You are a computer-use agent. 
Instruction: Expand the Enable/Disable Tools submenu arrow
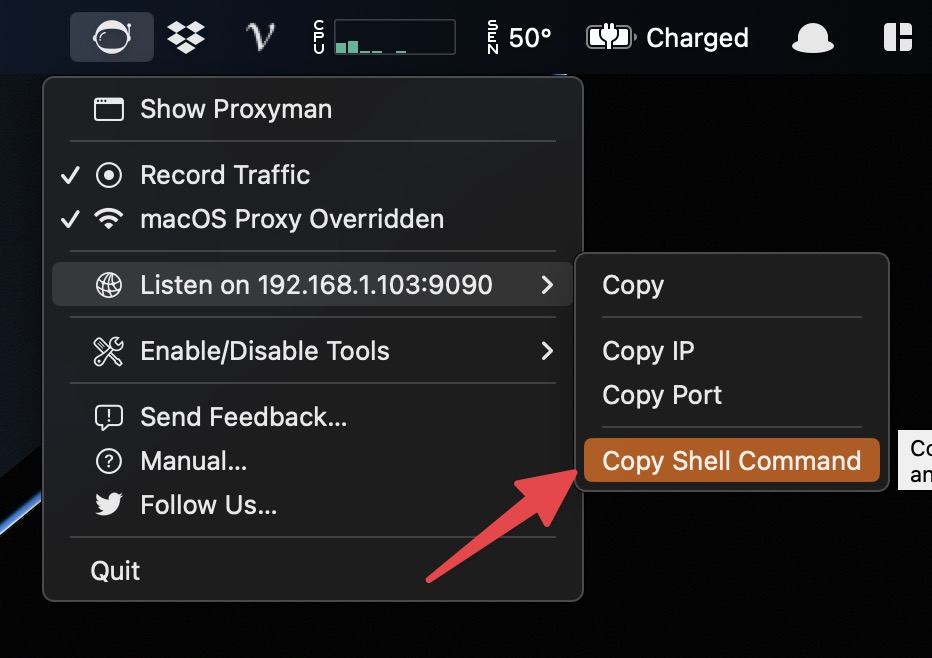(x=547, y=351)
